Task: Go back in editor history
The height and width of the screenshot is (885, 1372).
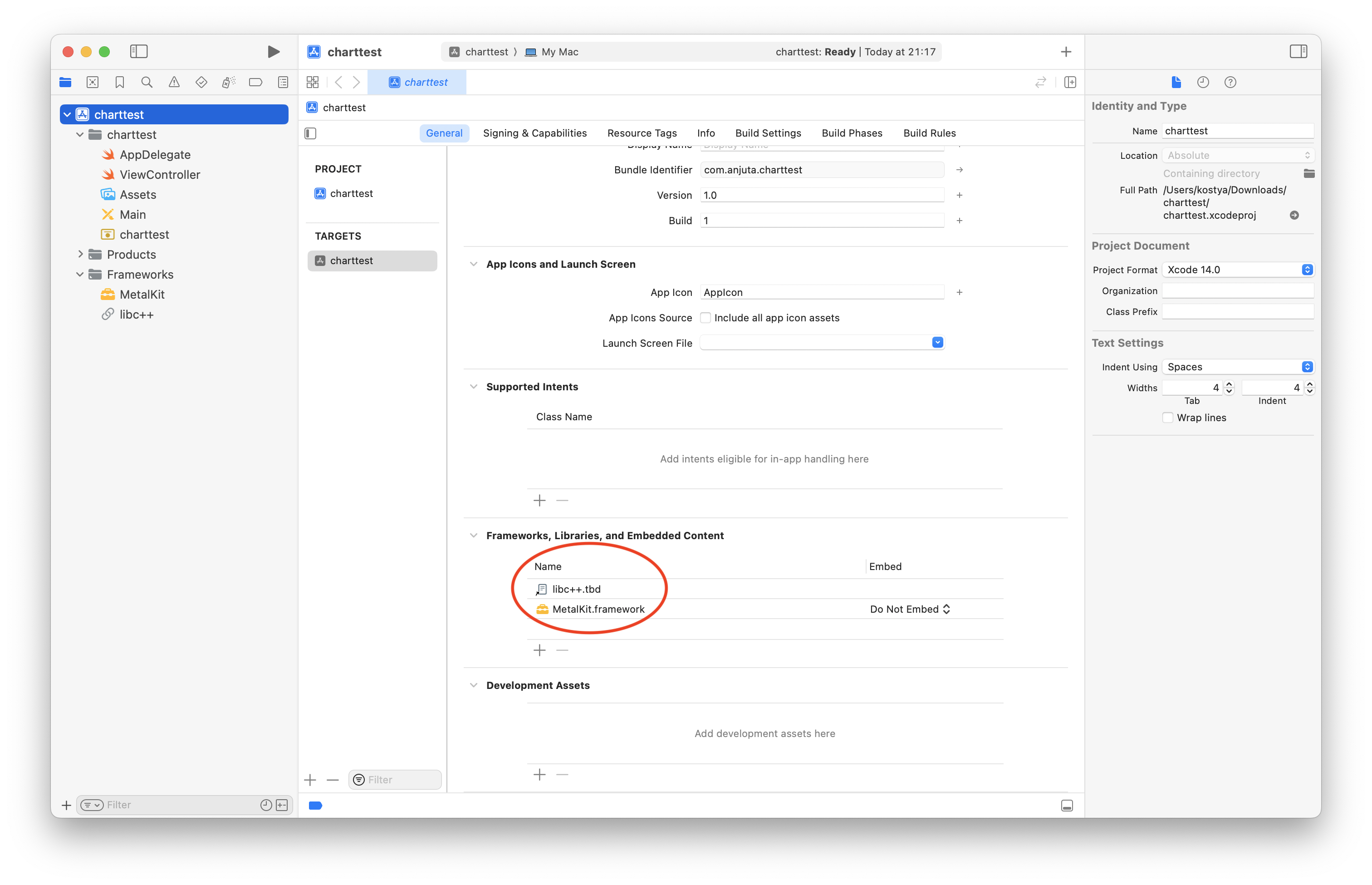Action: [339, 82]
